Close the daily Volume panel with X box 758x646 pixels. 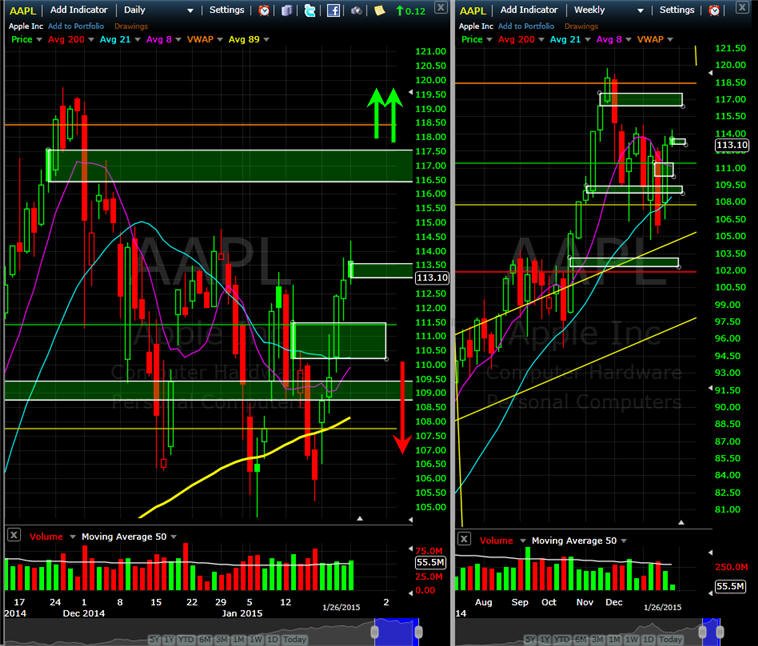[14, 535]
